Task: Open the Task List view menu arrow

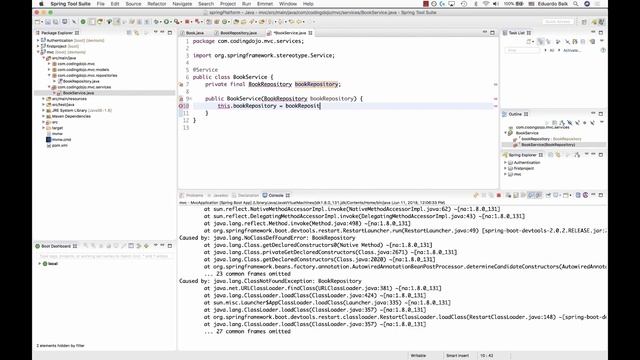Action: click(602, 42)
